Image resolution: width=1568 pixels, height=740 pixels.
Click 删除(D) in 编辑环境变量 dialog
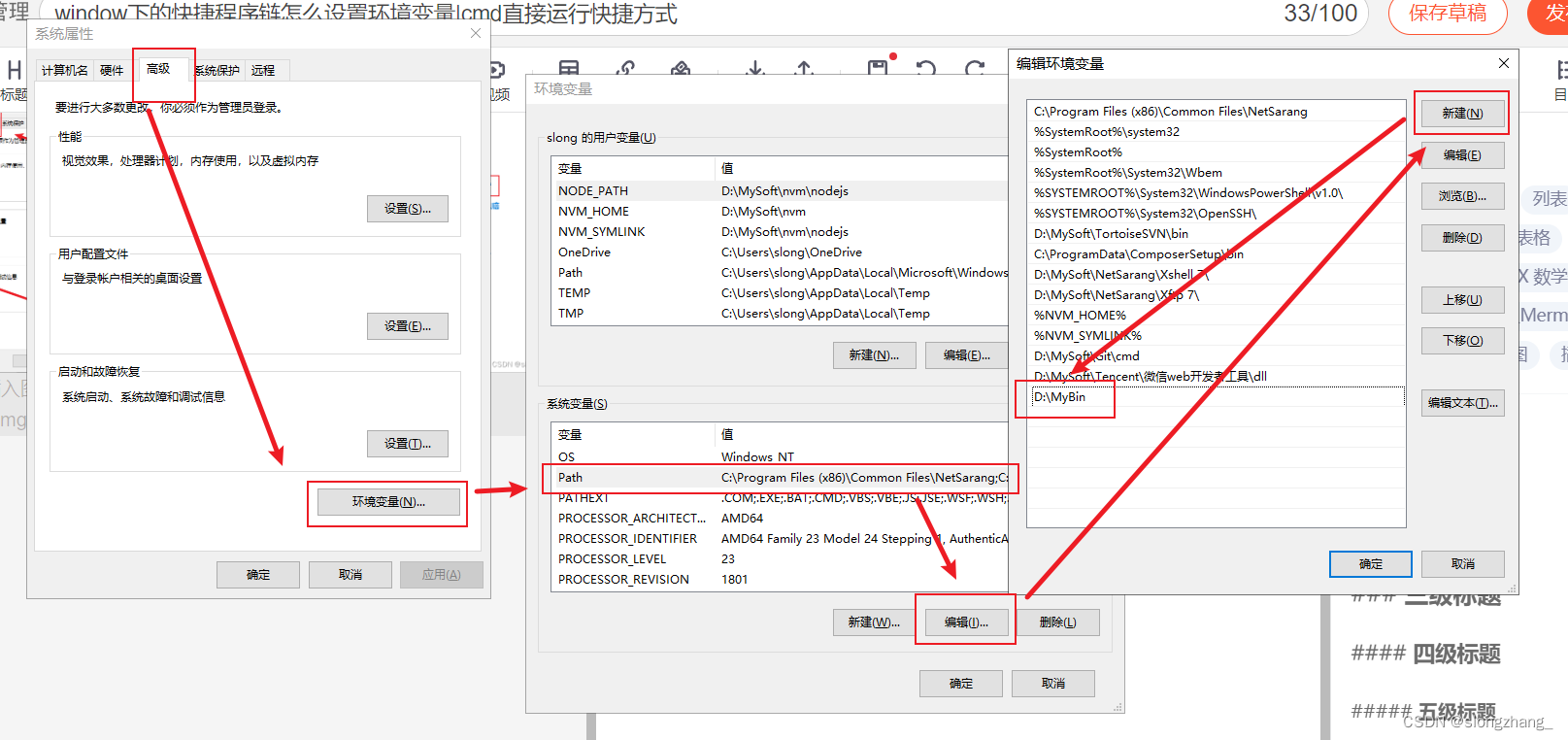click(x=1462, y=238)
